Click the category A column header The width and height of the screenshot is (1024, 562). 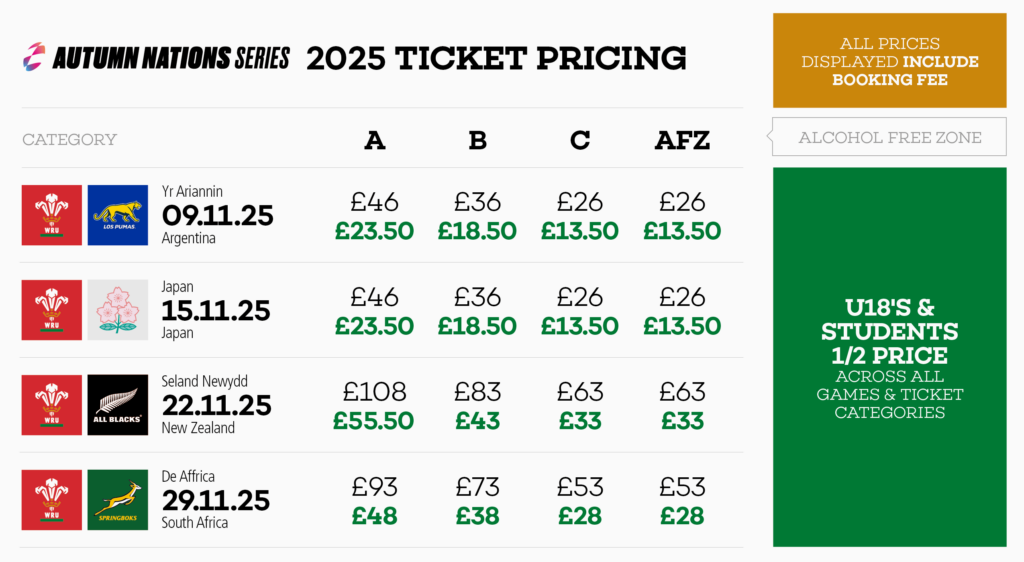pyautogui.click(x=375, y=141)
